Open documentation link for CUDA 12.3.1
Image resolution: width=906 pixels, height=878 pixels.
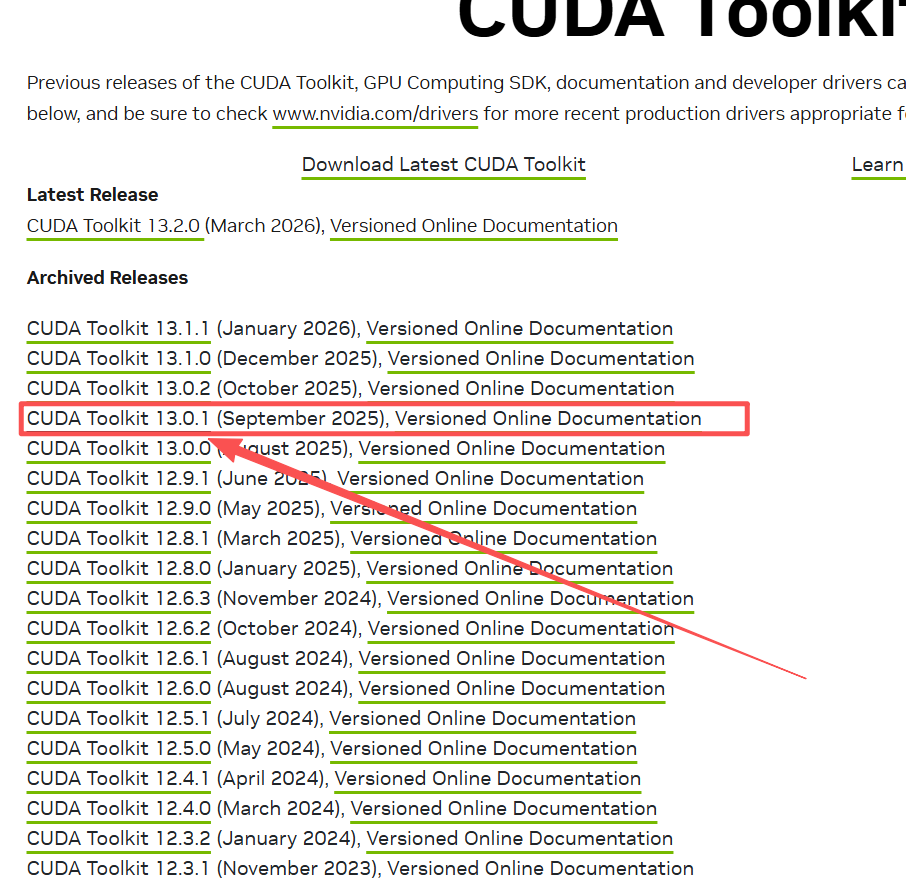pos(541,868)
